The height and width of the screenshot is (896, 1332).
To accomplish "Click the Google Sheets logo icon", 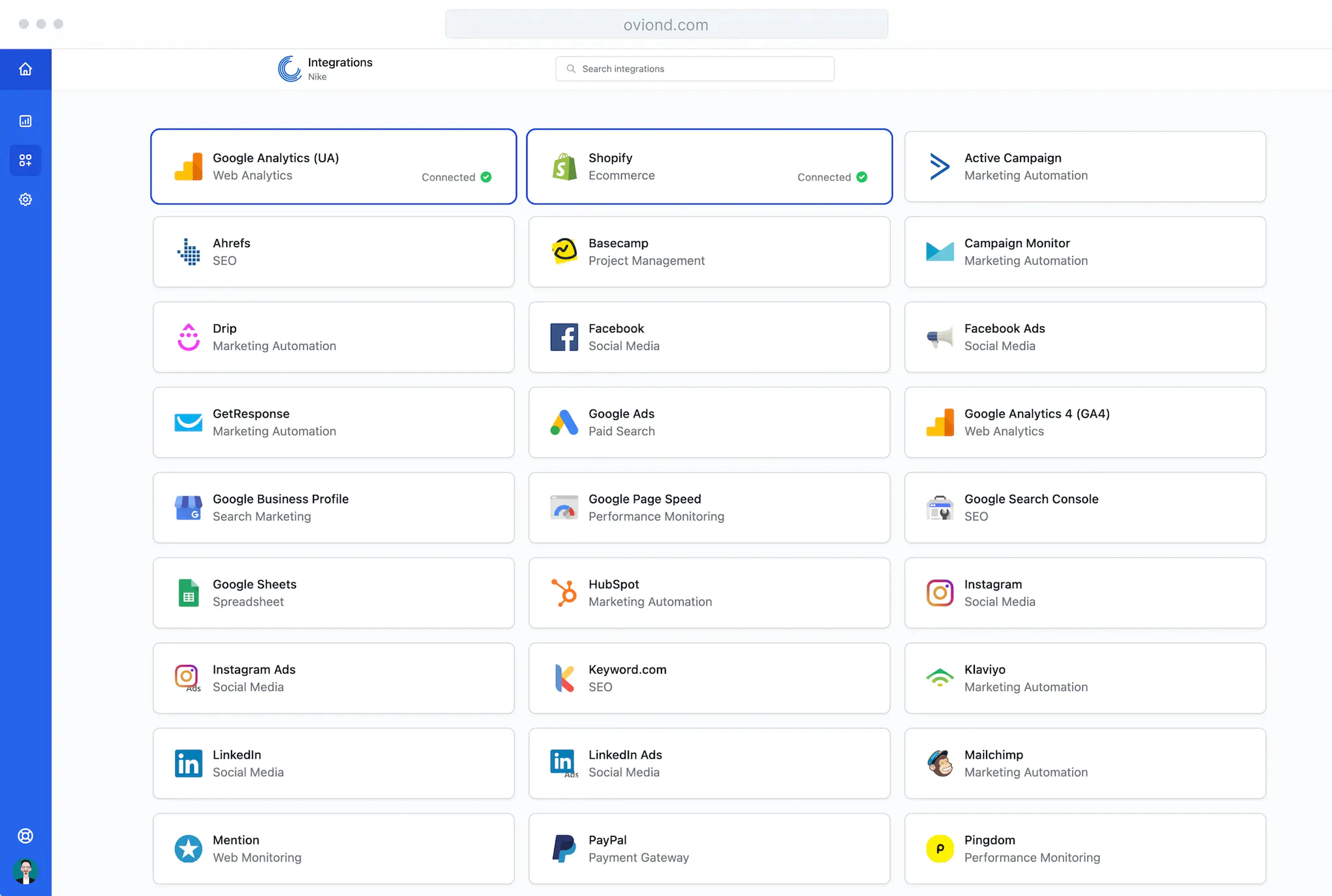I will tap(189, 593).
